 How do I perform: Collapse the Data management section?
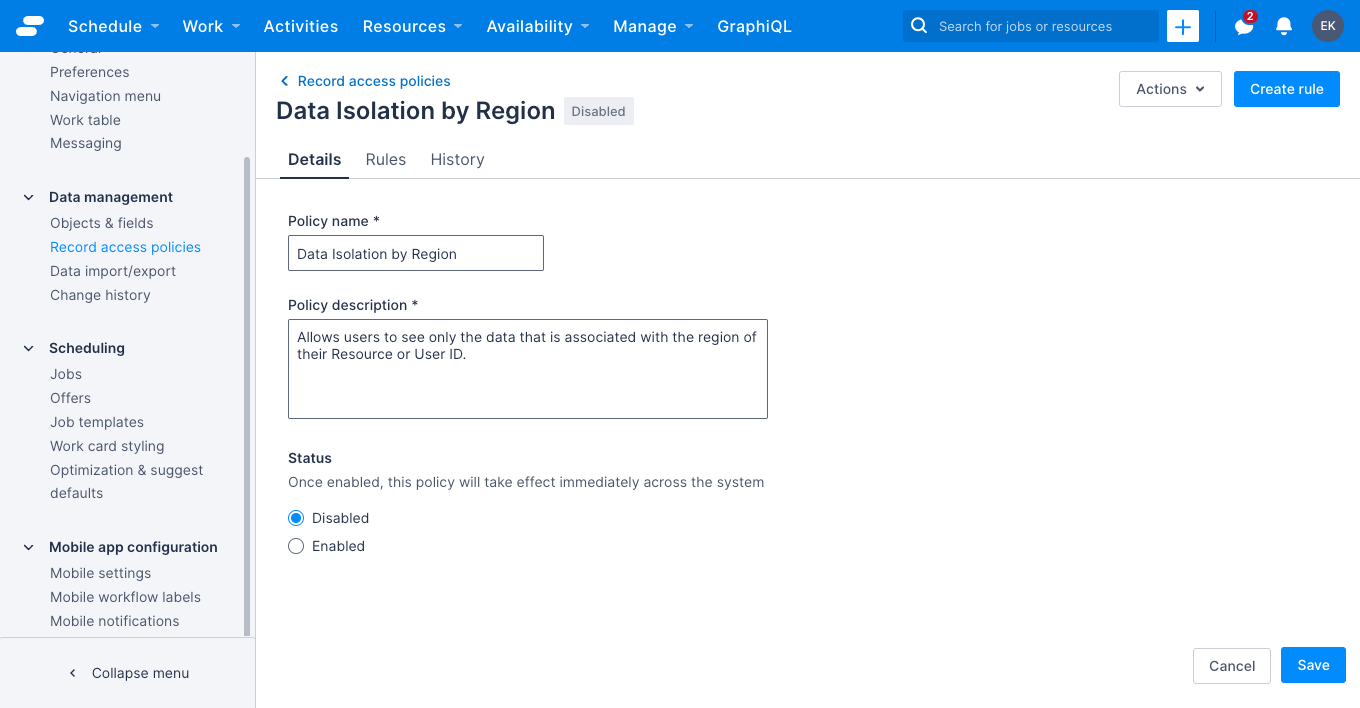coord(28,197)
